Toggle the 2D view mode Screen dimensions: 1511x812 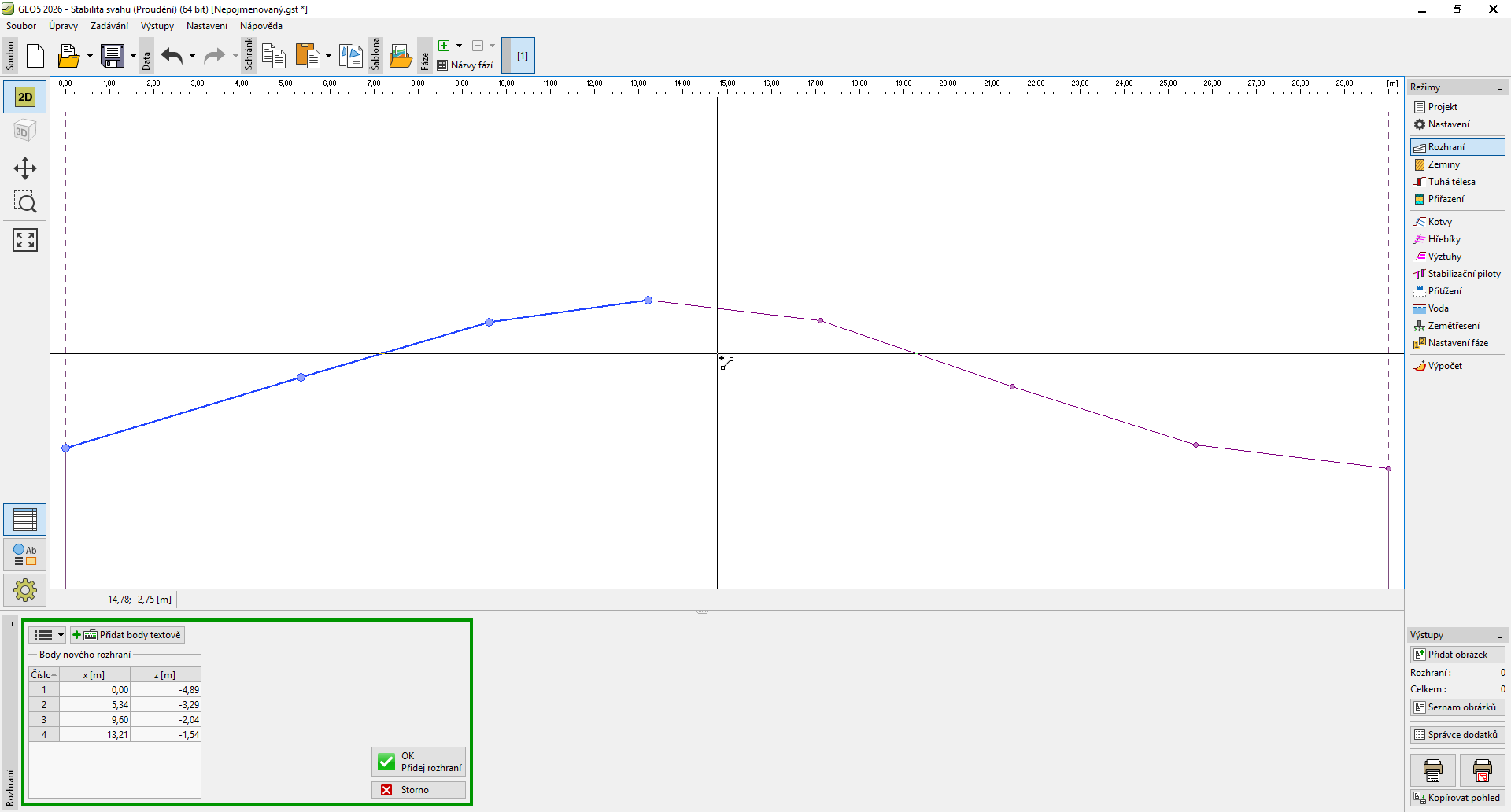click(x=25, y=98)
